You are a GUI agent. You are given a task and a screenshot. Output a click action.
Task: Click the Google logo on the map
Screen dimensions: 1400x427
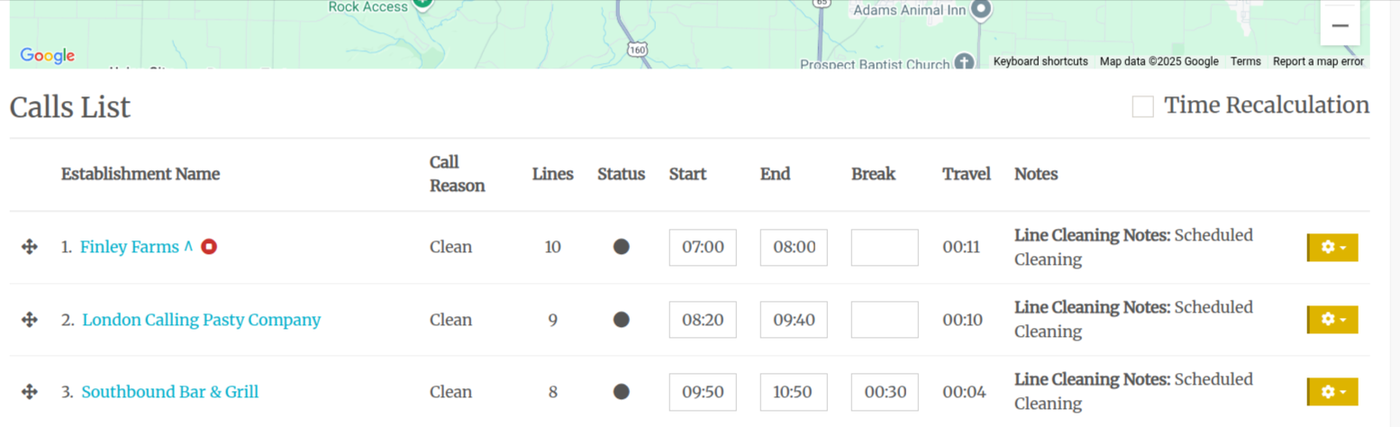tap(47, 56)
